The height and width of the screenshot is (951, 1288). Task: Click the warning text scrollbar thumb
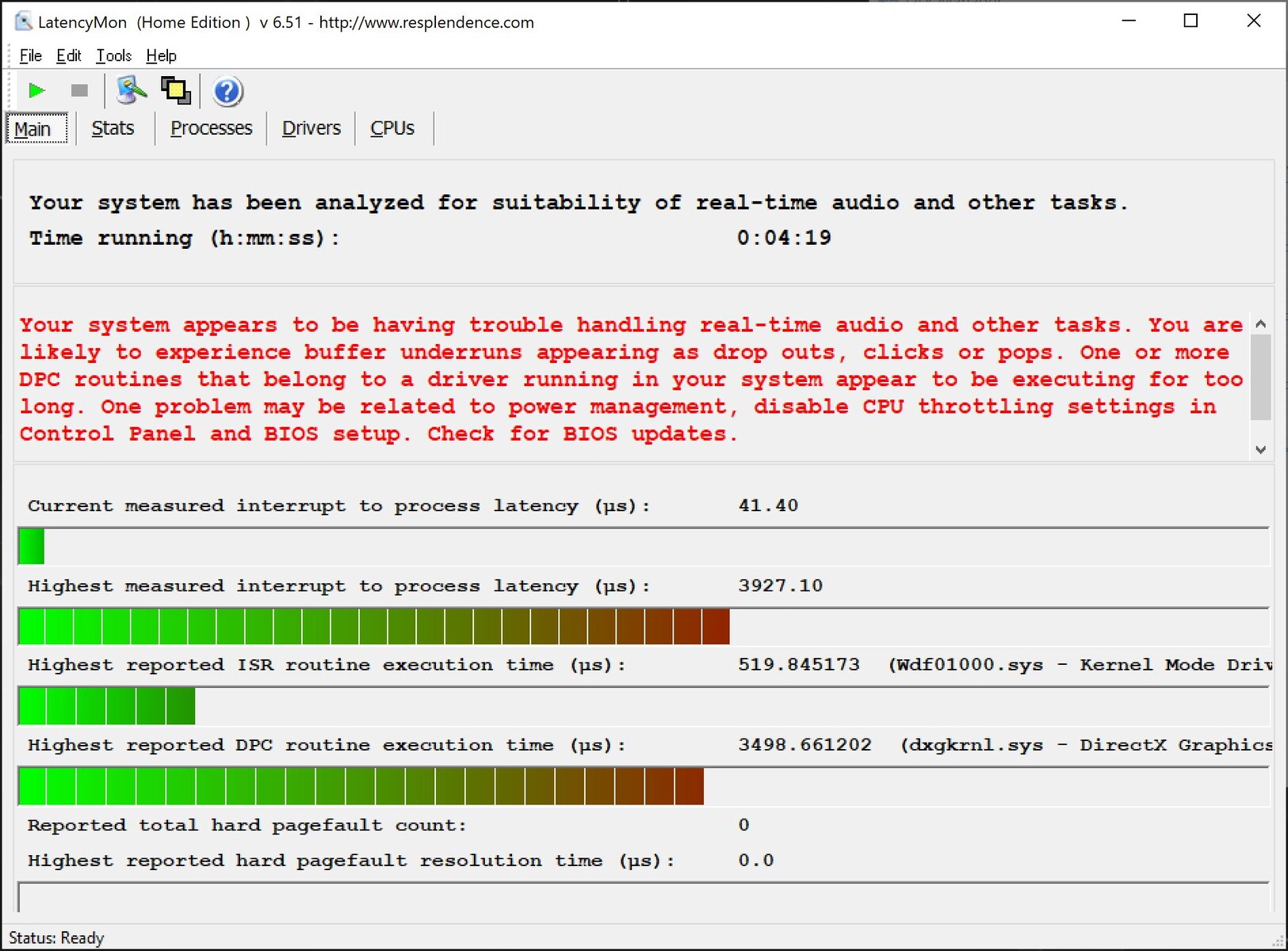[x=1261, y=376]
